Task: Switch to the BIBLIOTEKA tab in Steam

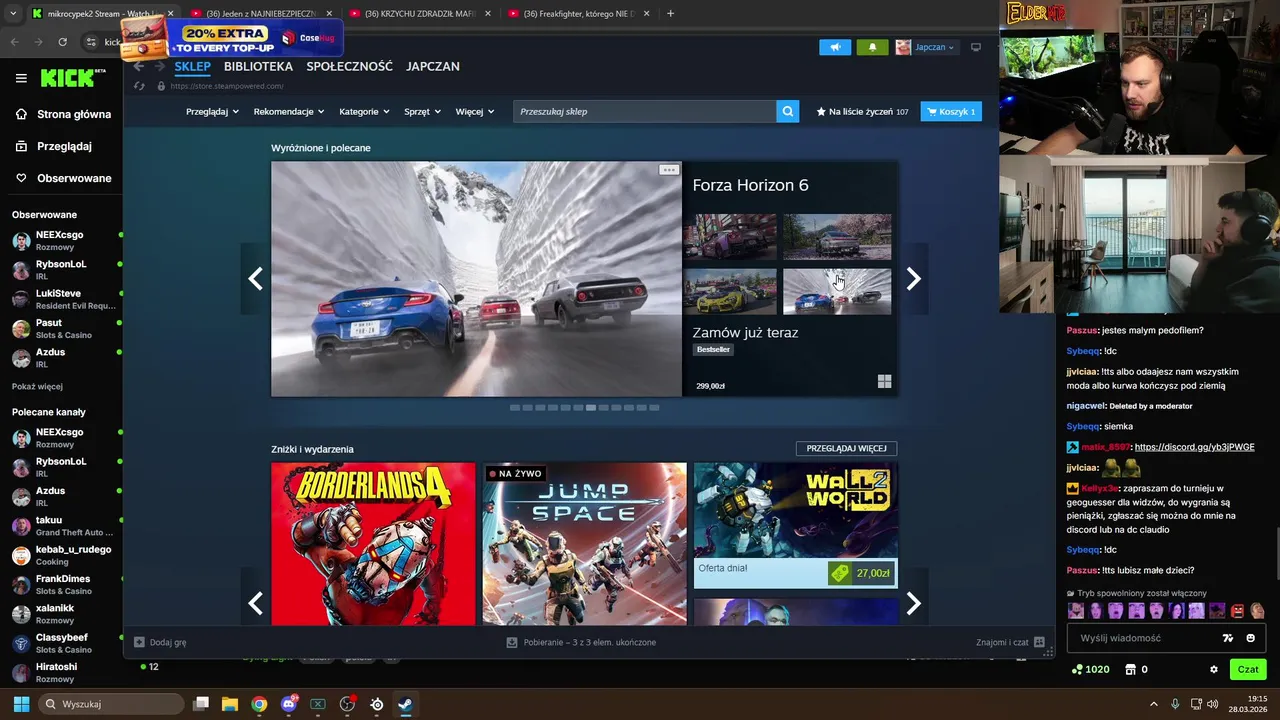Action: click(x=258, y=66)
